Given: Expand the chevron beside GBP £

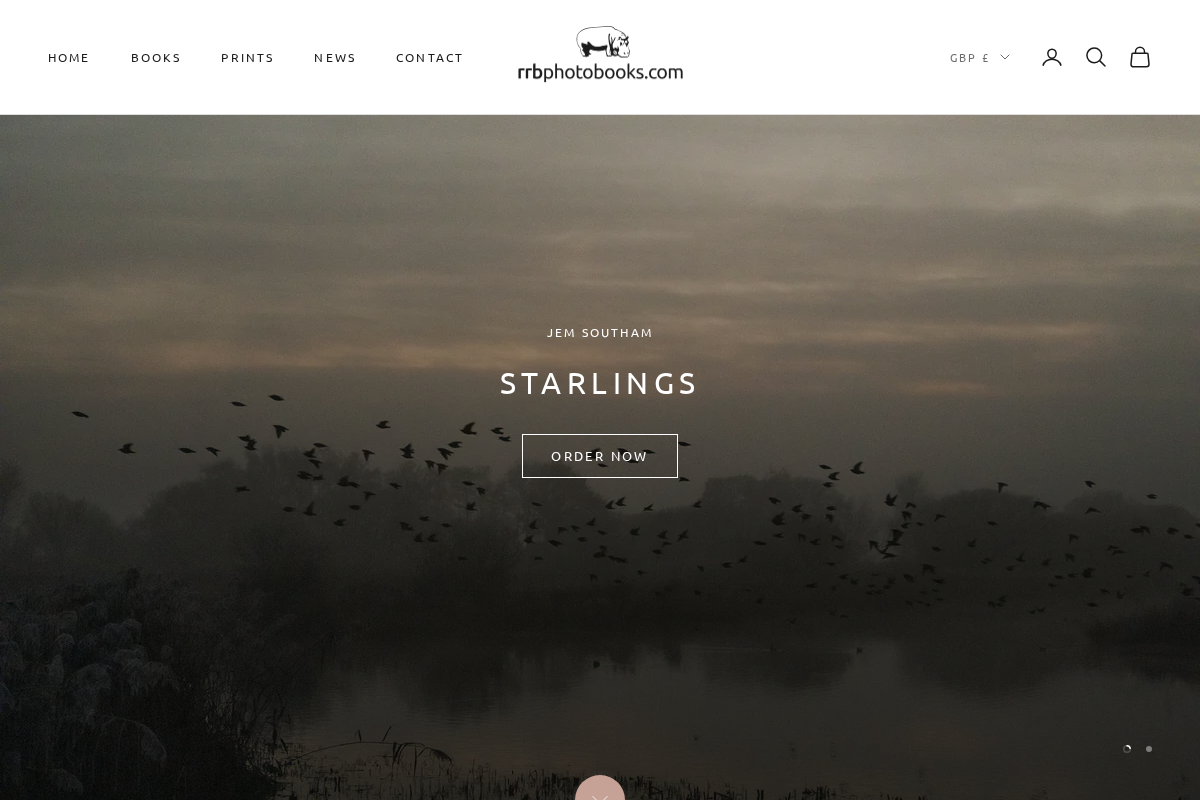Looking at the screenshot, I should click(1005, 58).
